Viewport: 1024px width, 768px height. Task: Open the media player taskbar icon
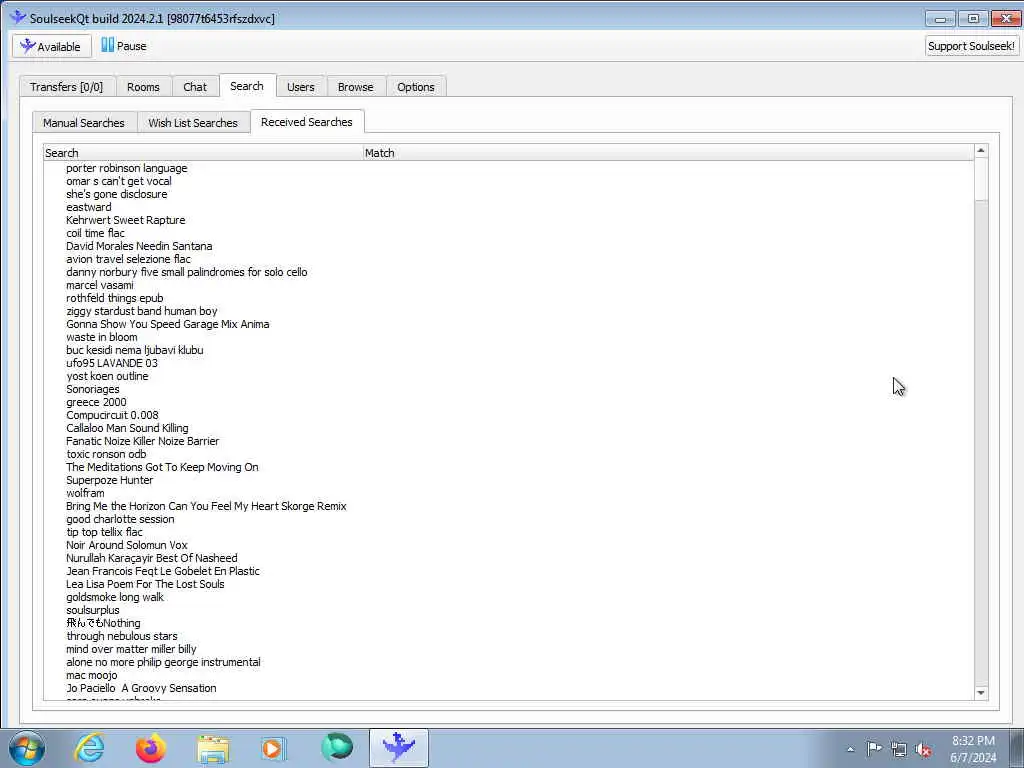coord(274,748)
